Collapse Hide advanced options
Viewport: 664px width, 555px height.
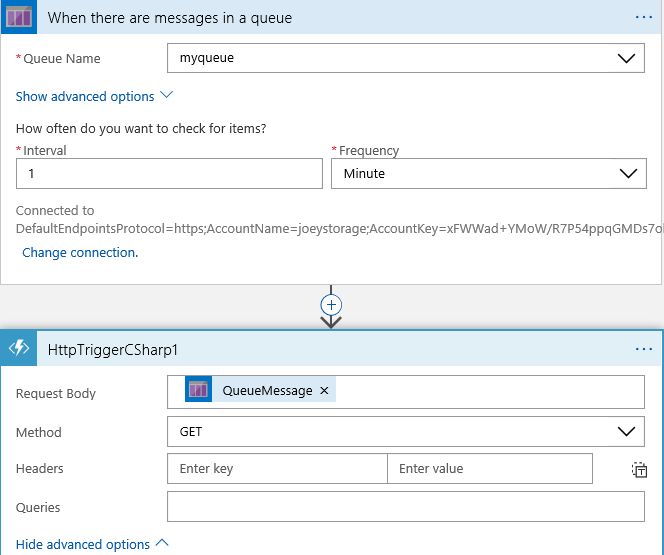[92, 544]
